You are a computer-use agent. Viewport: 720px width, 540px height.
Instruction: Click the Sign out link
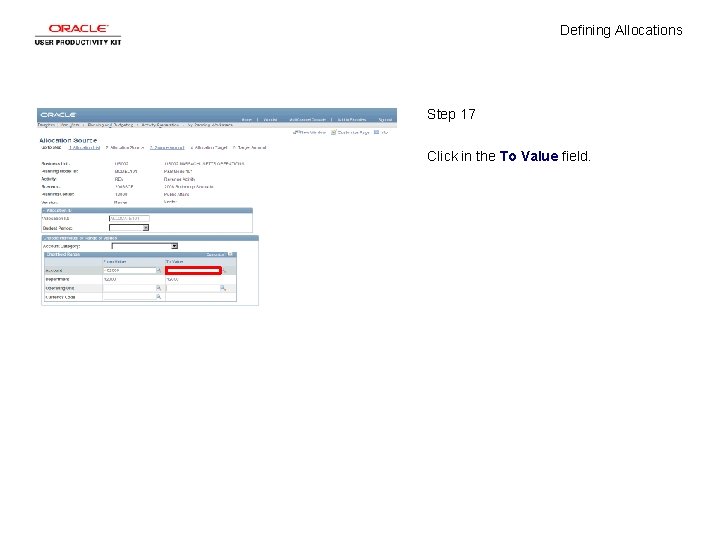coord(385,119)
